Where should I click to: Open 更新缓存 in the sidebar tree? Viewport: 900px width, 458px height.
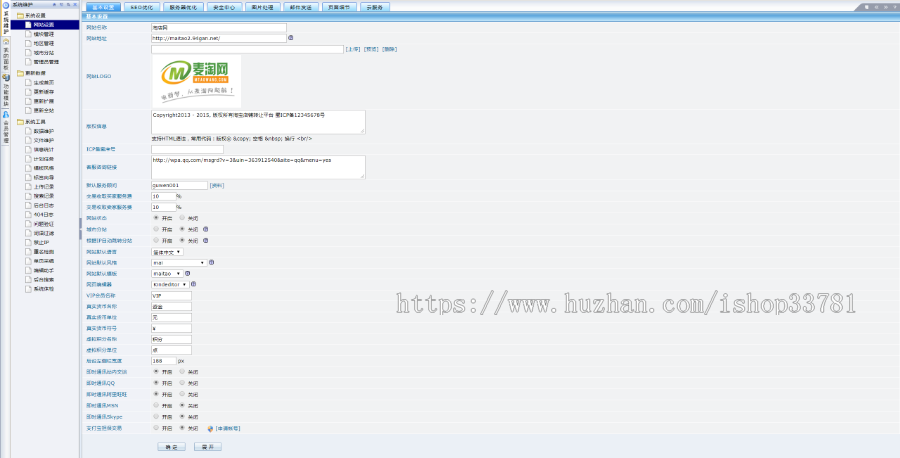[x=44, y=92]
